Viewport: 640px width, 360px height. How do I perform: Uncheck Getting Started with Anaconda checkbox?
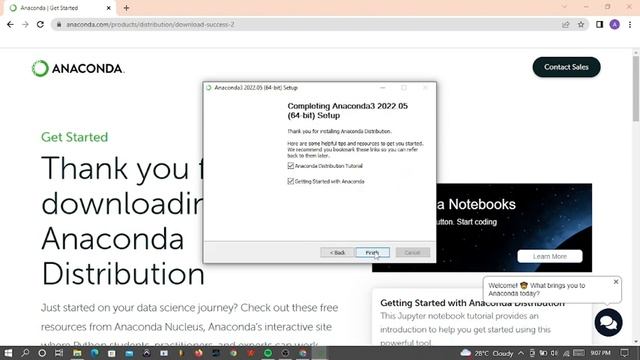pyautogui.click(x=291, y=181)
